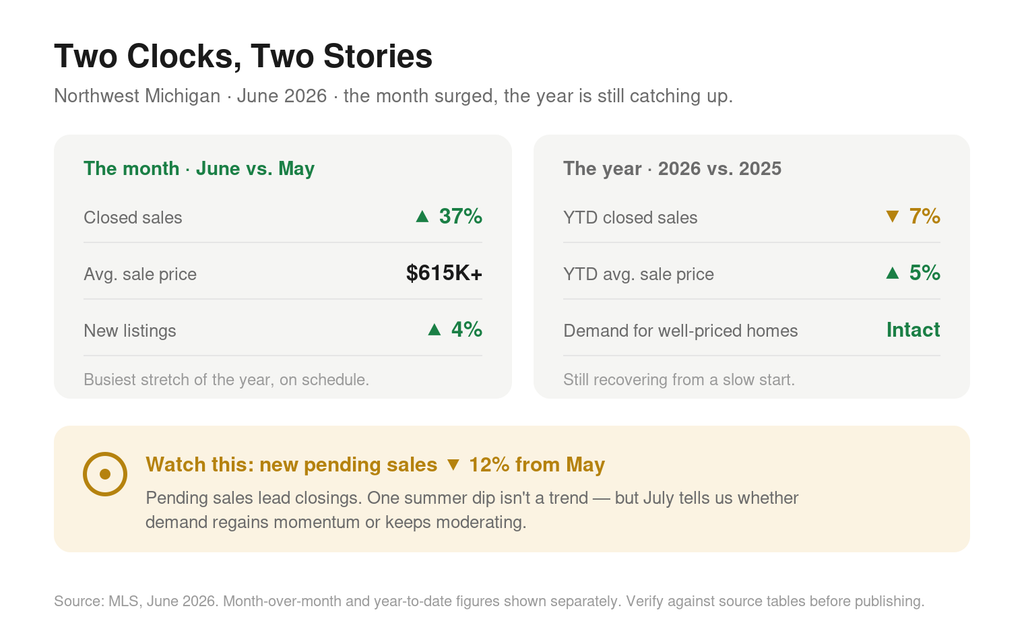1024x633 pixels.
Task: Click the down arrow next to 7%
Action: pyautogui.click(x=892, y=216)
